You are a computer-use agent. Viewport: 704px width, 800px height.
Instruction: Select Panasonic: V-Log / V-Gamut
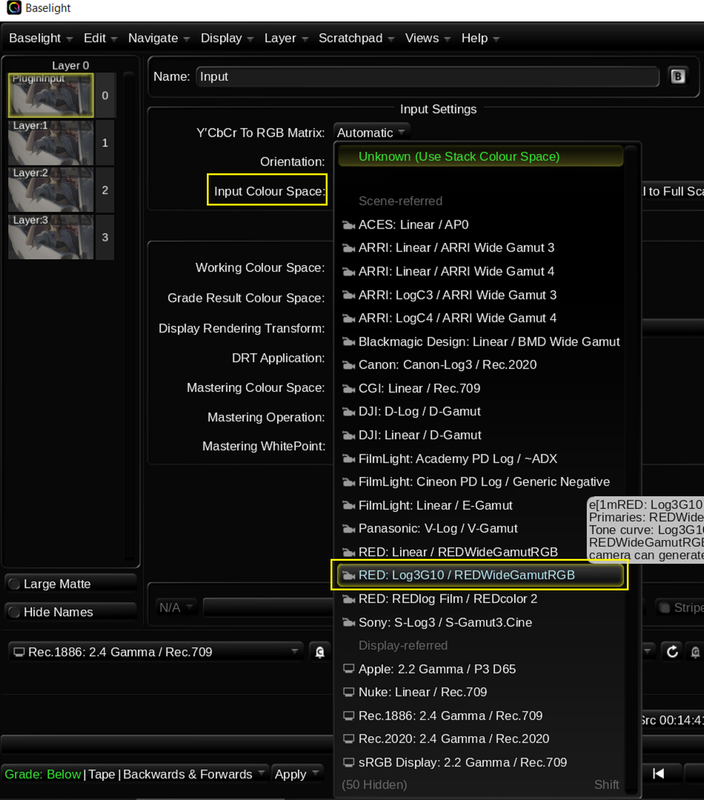pyautogui.click(x=481, y=529)
